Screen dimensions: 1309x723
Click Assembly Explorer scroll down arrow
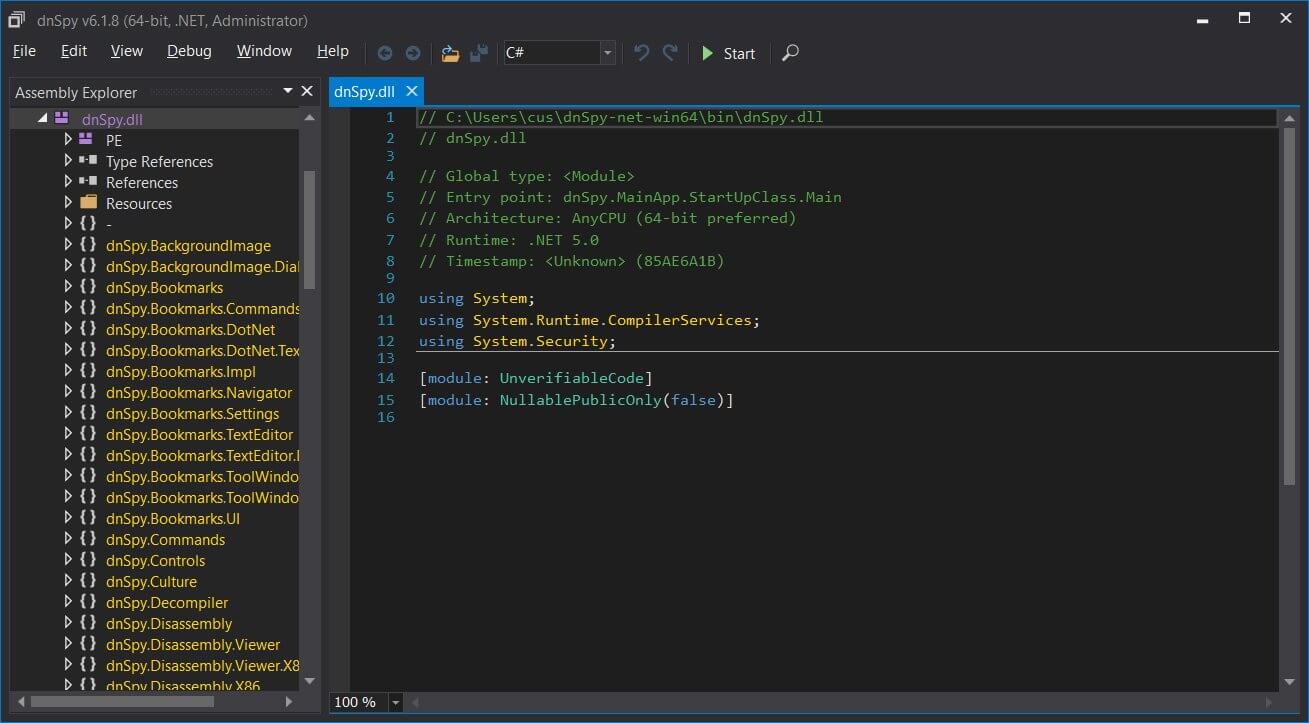[x=309, y=681]
